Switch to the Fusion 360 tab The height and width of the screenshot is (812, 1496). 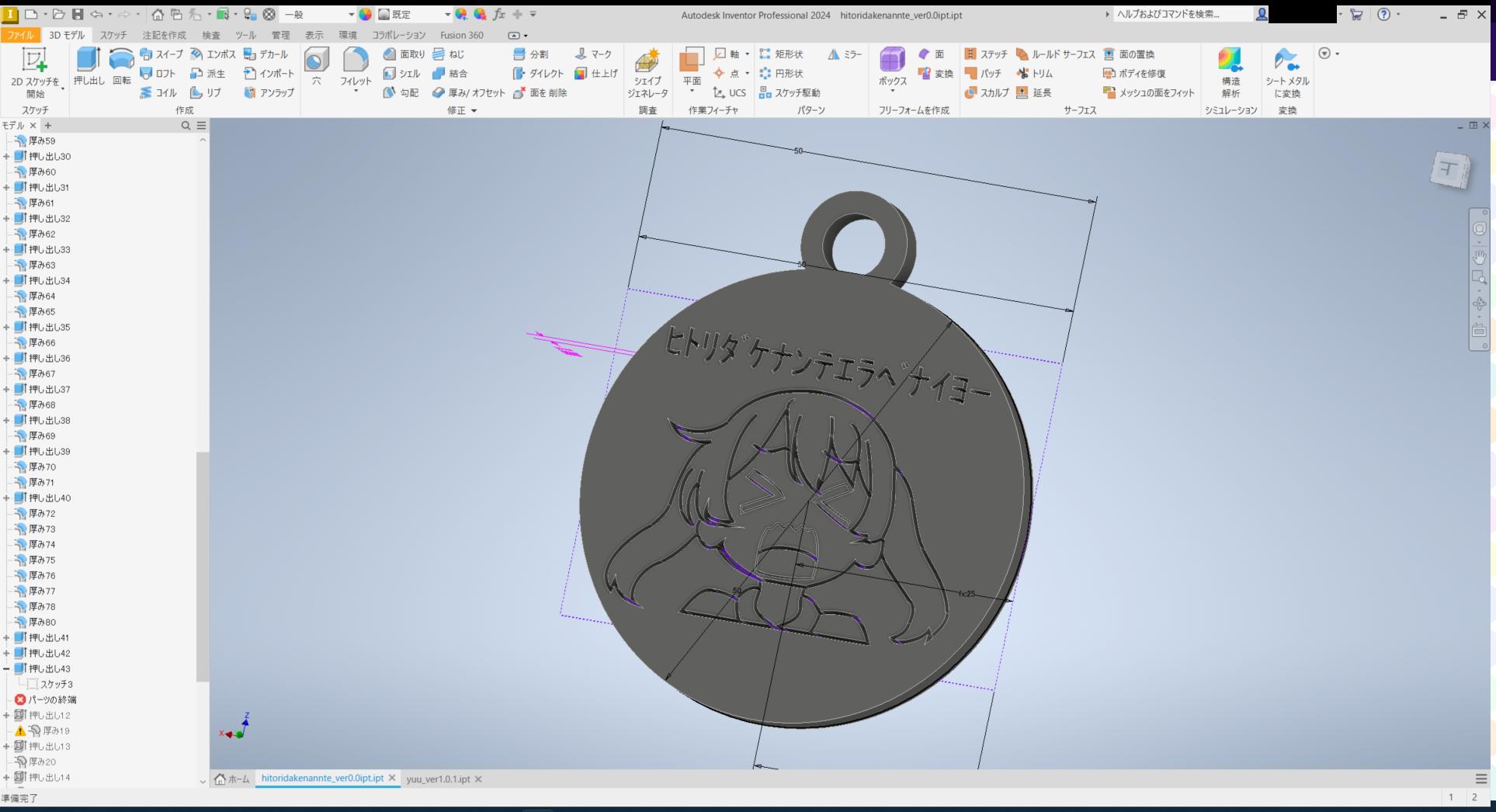tap(462, 35)
